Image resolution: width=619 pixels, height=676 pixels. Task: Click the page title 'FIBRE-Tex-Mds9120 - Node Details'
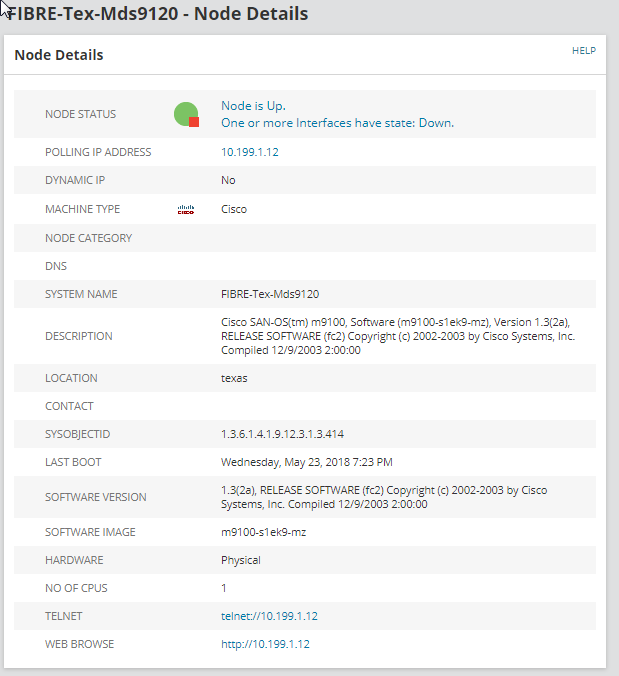[x=157, y=14]
